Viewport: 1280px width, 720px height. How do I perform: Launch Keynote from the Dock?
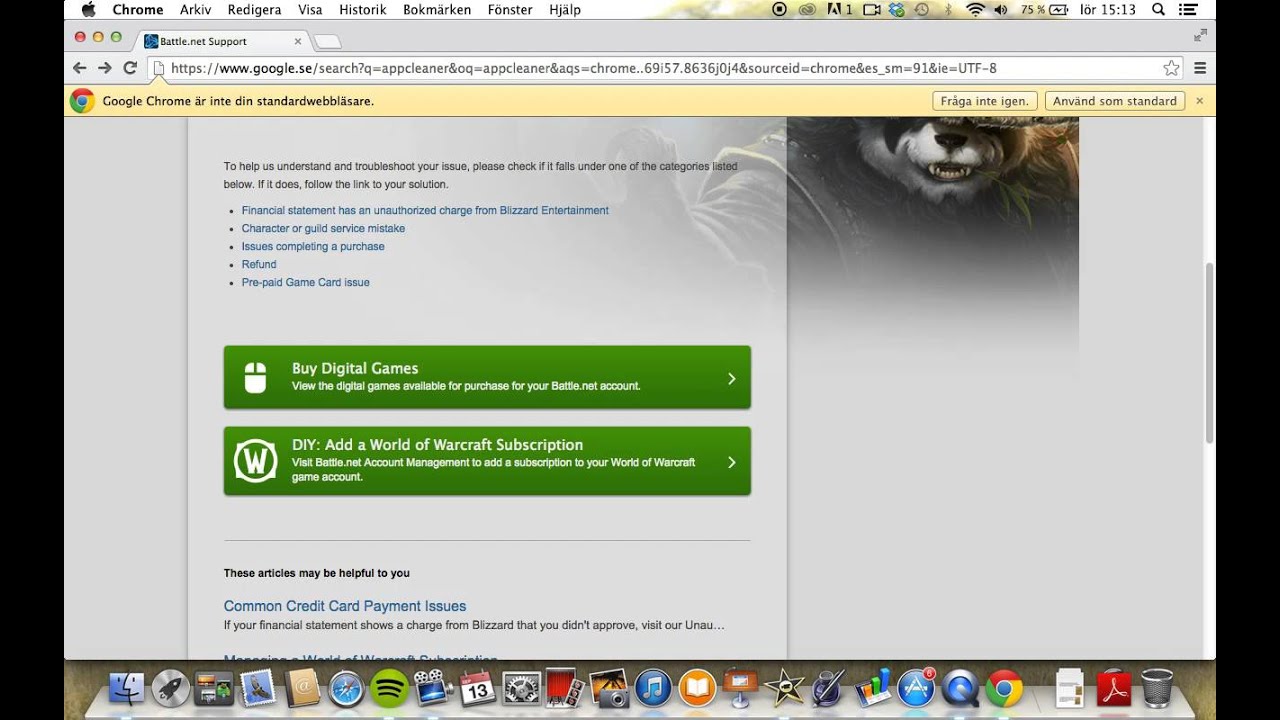click(x=741, y=689)
